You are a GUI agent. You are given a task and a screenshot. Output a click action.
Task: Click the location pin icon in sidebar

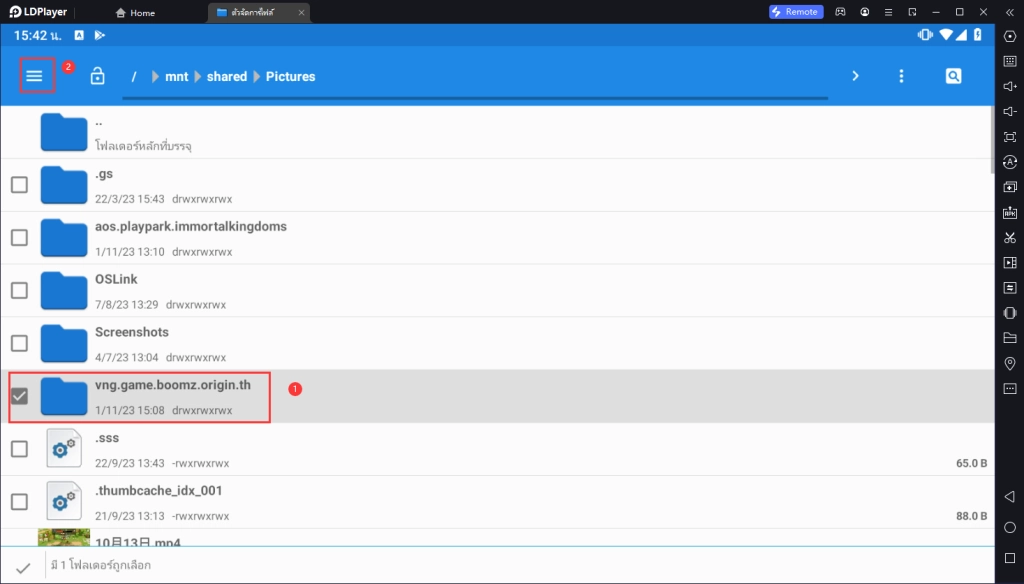[x=1009, y=363]
